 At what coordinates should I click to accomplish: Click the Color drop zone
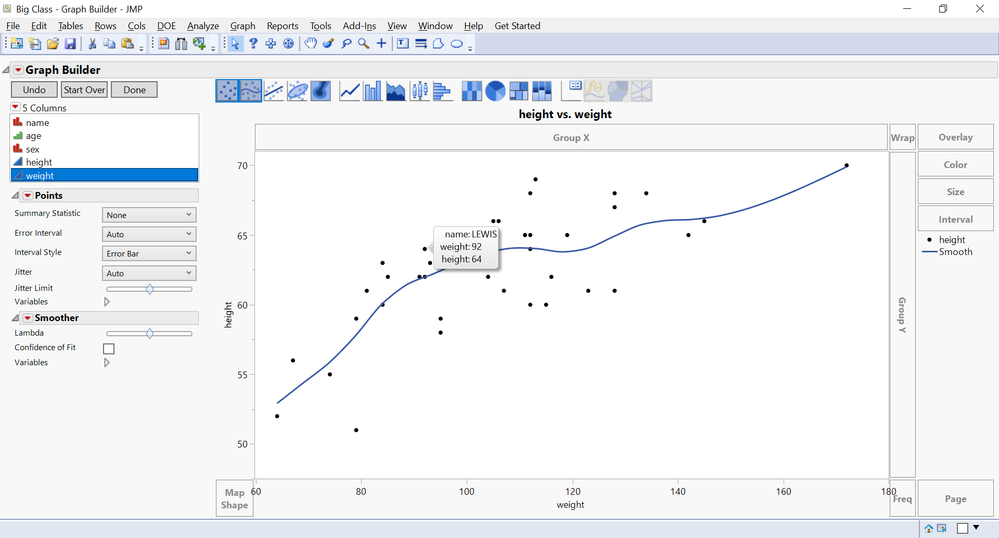point(955,164)
